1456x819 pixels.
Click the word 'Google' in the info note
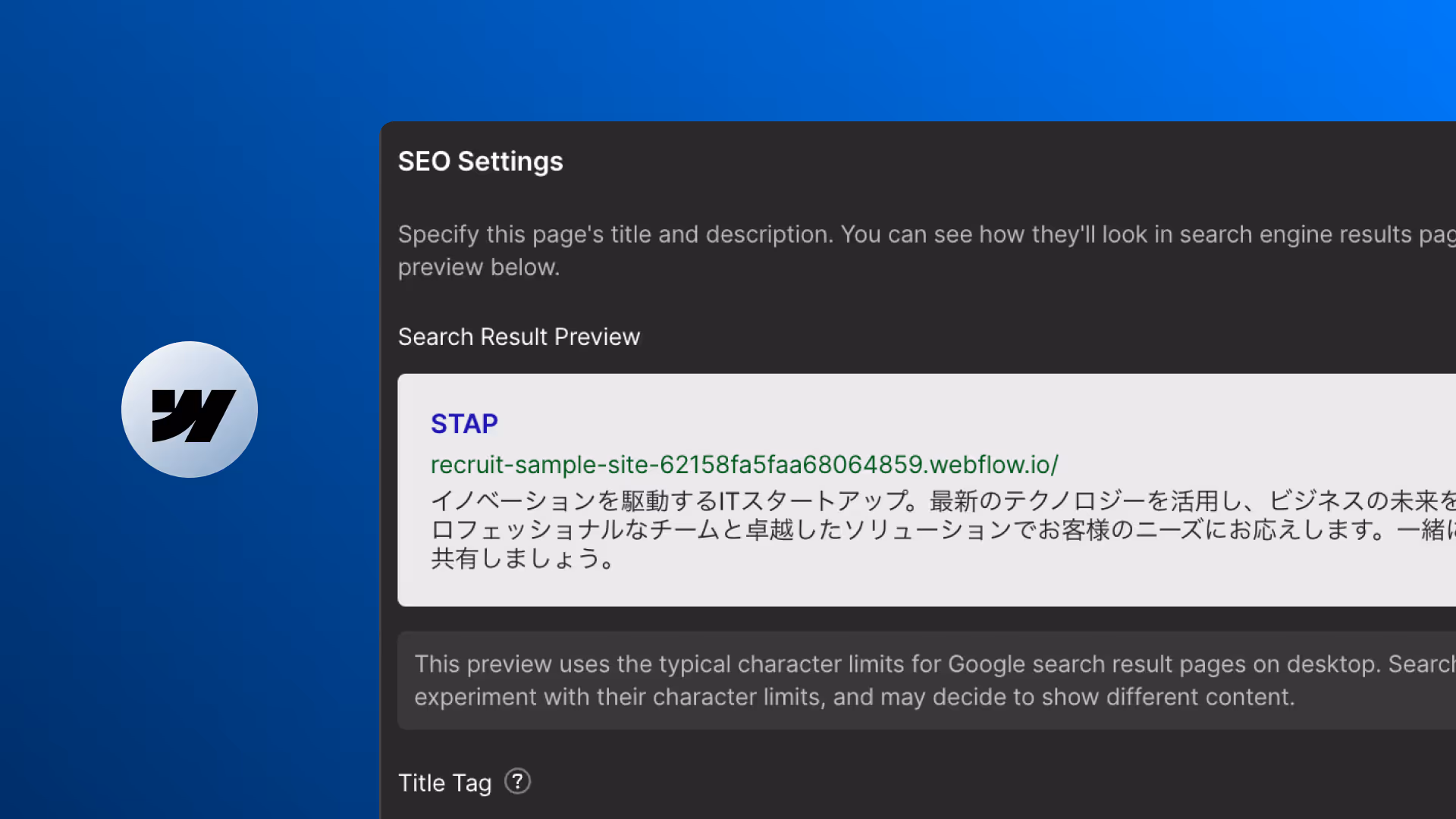[x=985, y=664]
